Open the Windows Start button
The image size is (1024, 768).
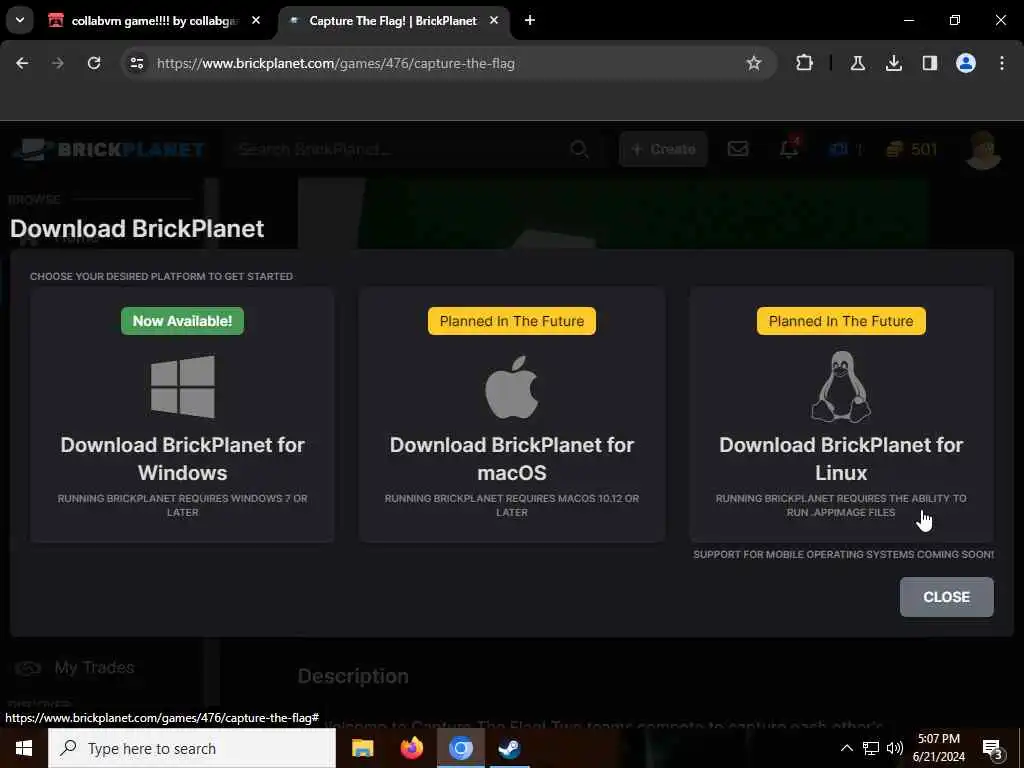click(24, 748)
